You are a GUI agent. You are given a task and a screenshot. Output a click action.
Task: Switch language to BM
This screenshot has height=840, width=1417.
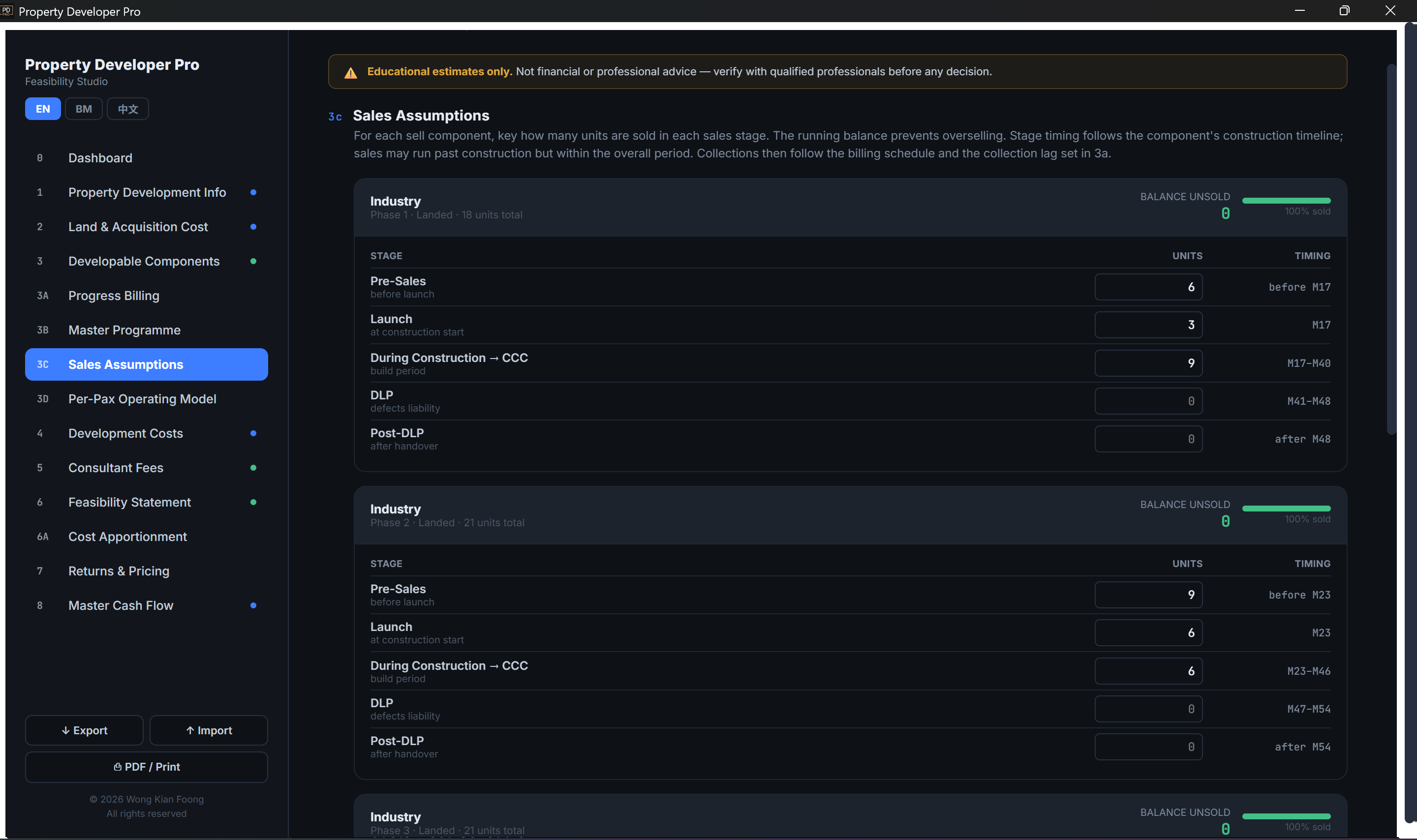[x=84, y=109]
